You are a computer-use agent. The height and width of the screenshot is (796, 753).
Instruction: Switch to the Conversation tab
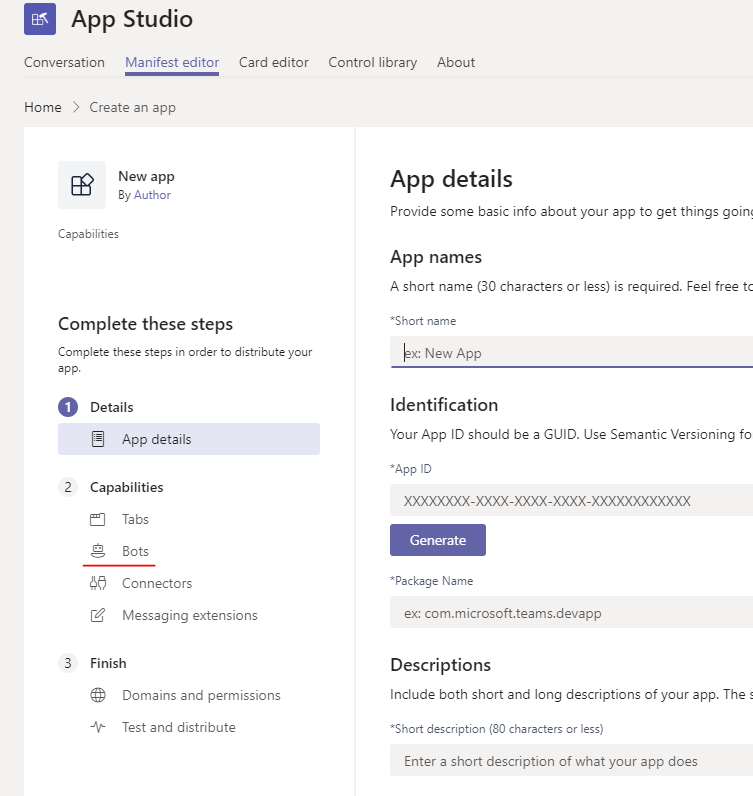point(64,62)
